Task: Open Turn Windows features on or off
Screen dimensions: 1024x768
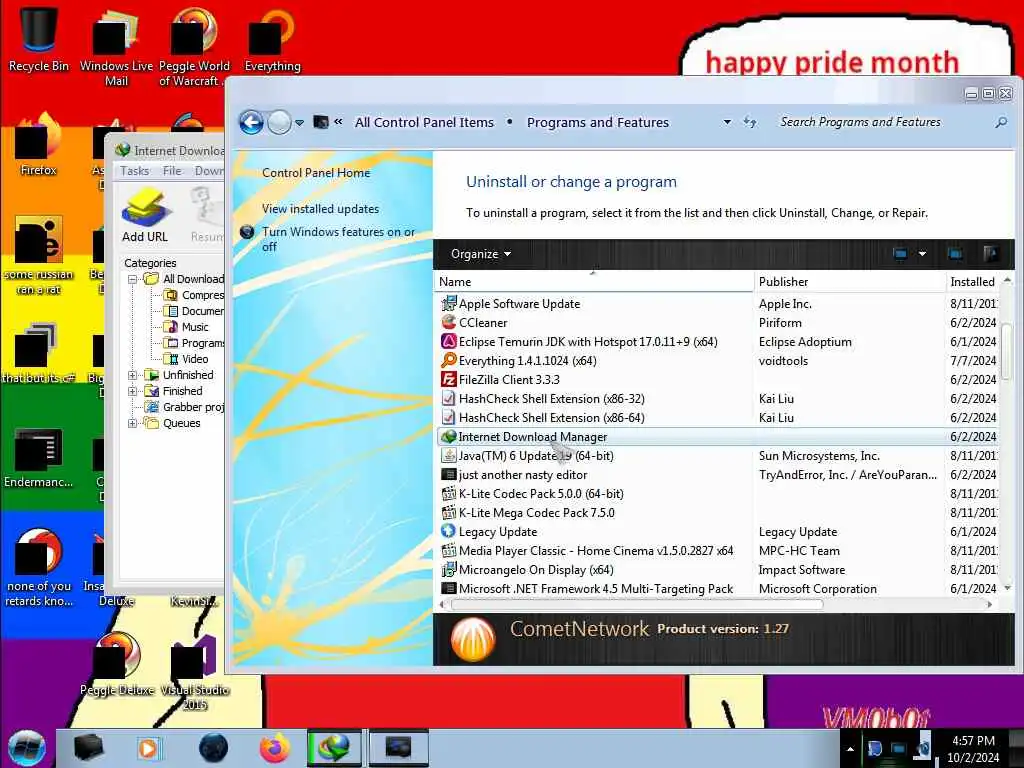Action: (x=338, y=239)
